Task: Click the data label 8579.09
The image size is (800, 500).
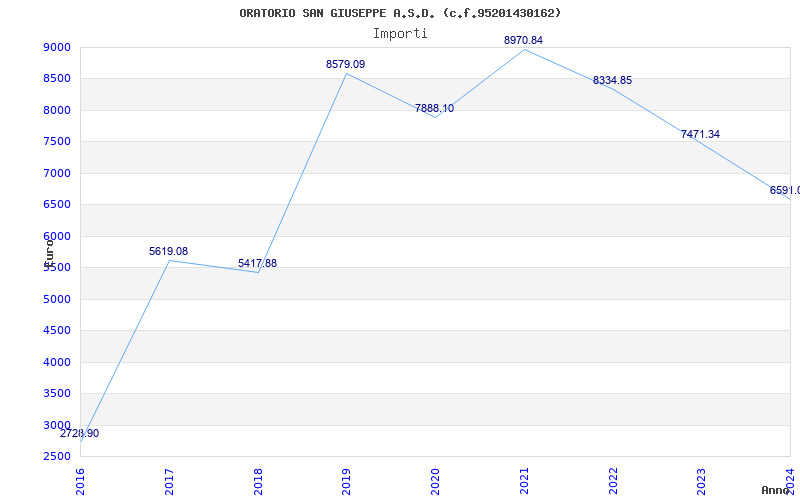Action: point(345,65)
